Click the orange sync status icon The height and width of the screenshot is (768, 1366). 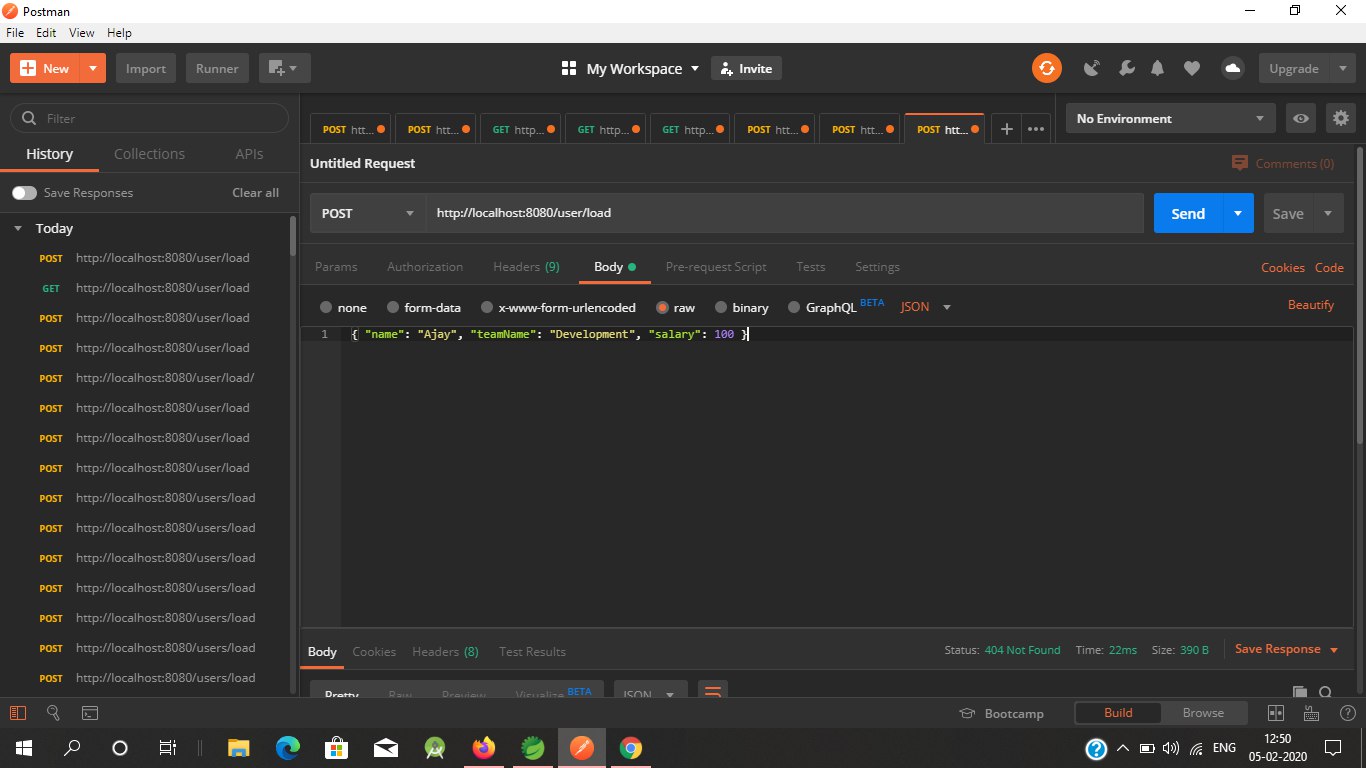(1046, 68)
